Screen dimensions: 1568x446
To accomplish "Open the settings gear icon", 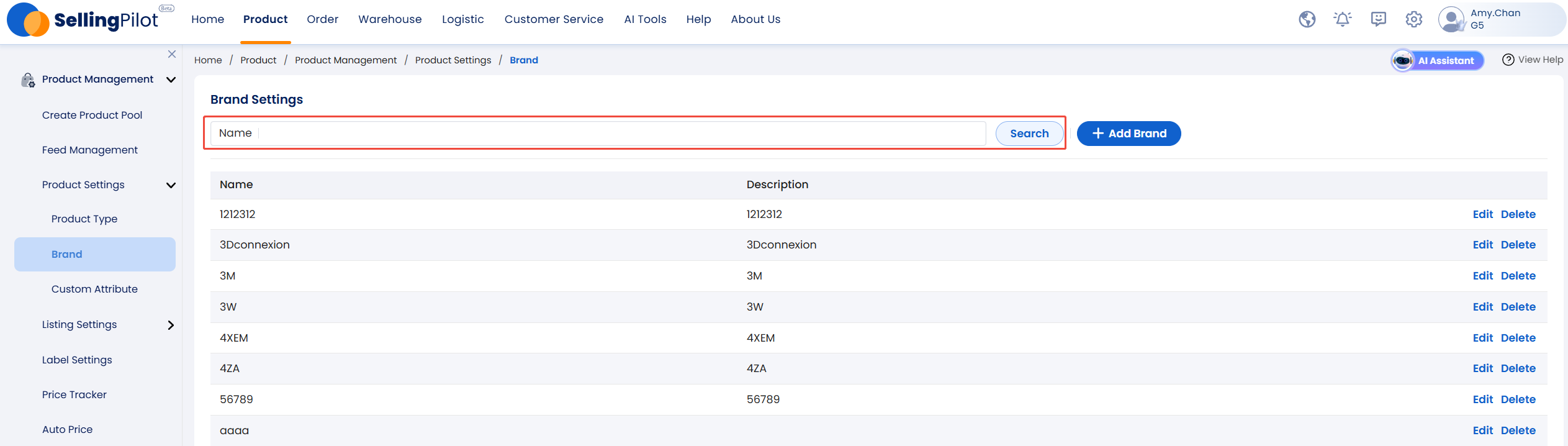I will [x=1414, y=19].
